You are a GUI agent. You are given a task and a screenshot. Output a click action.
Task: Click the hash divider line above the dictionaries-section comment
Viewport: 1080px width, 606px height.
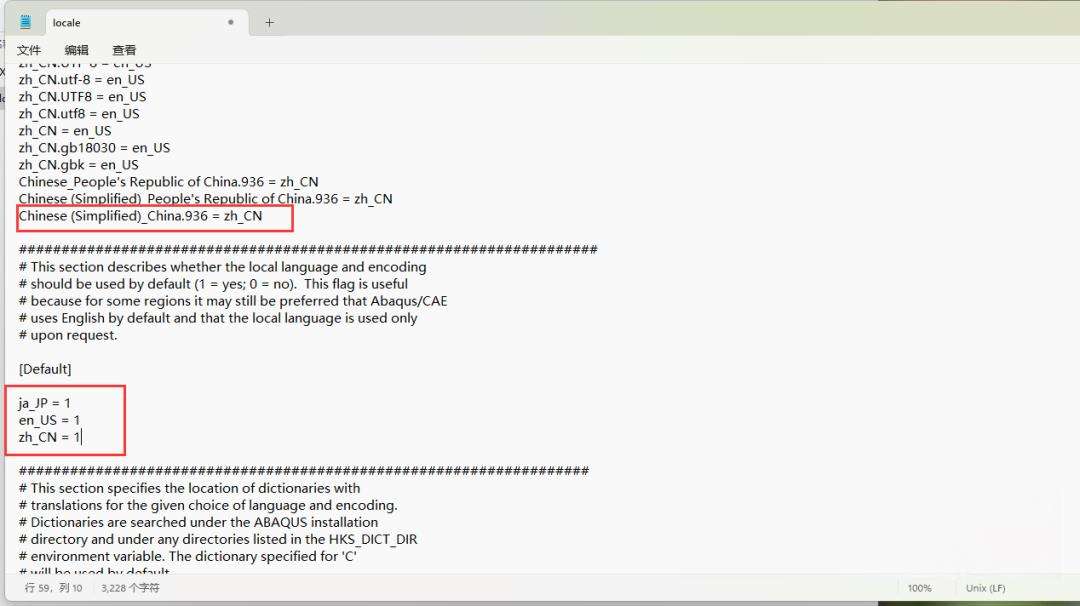tap(304, 471)
